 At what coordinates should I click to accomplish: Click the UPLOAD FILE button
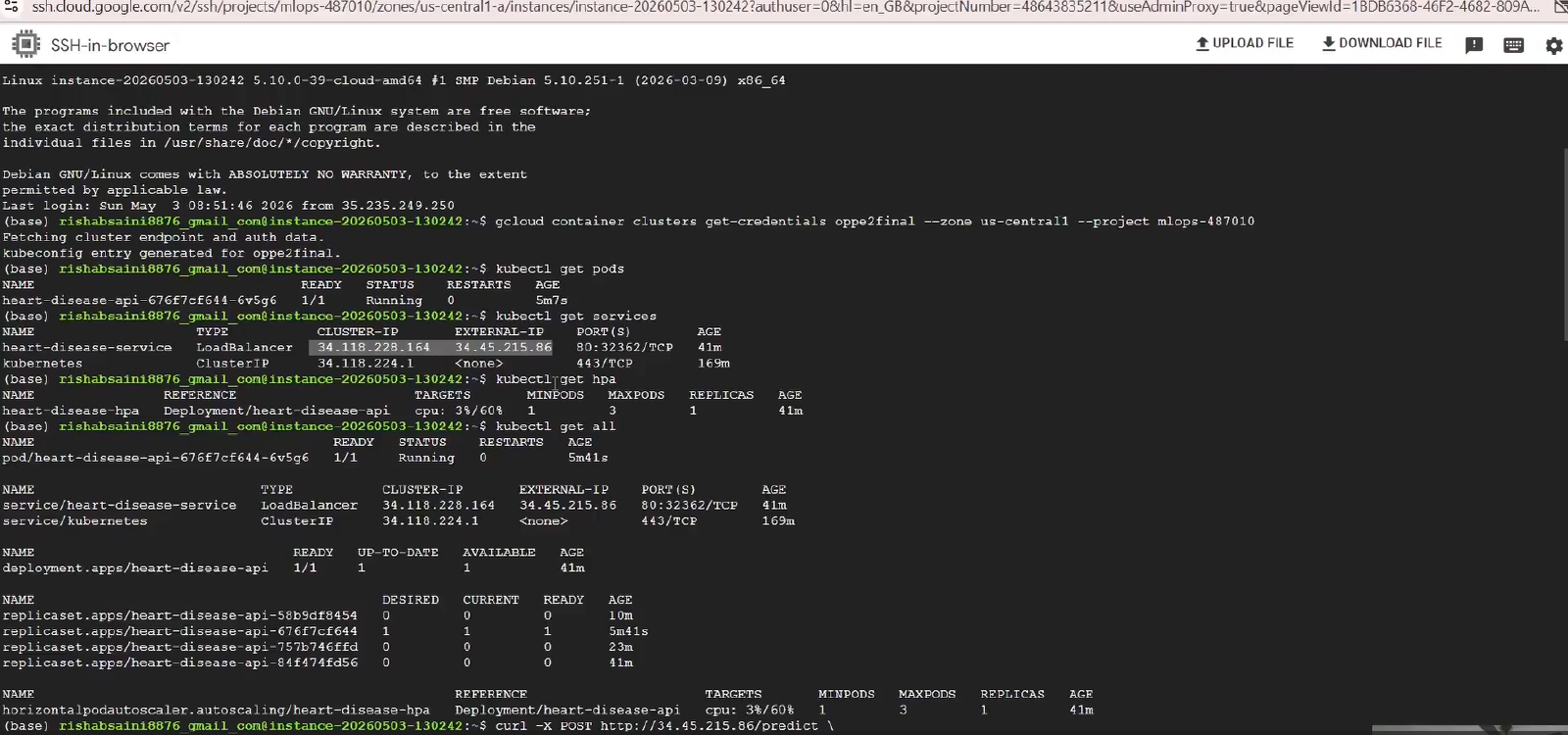(x=1245, y=43)
